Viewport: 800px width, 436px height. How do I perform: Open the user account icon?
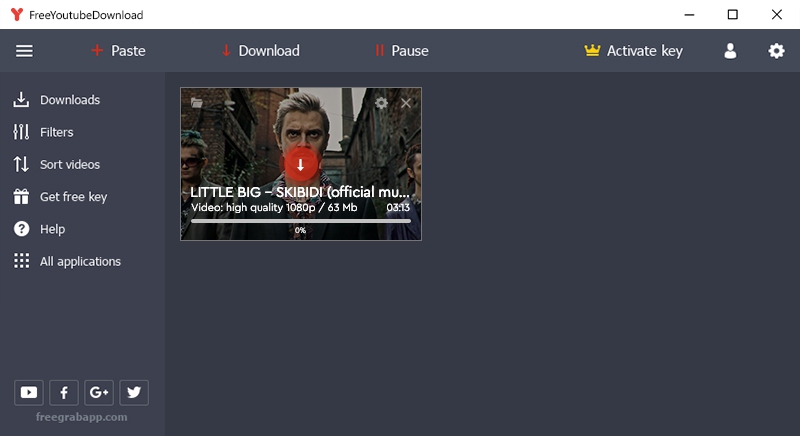tap(730, 50)
